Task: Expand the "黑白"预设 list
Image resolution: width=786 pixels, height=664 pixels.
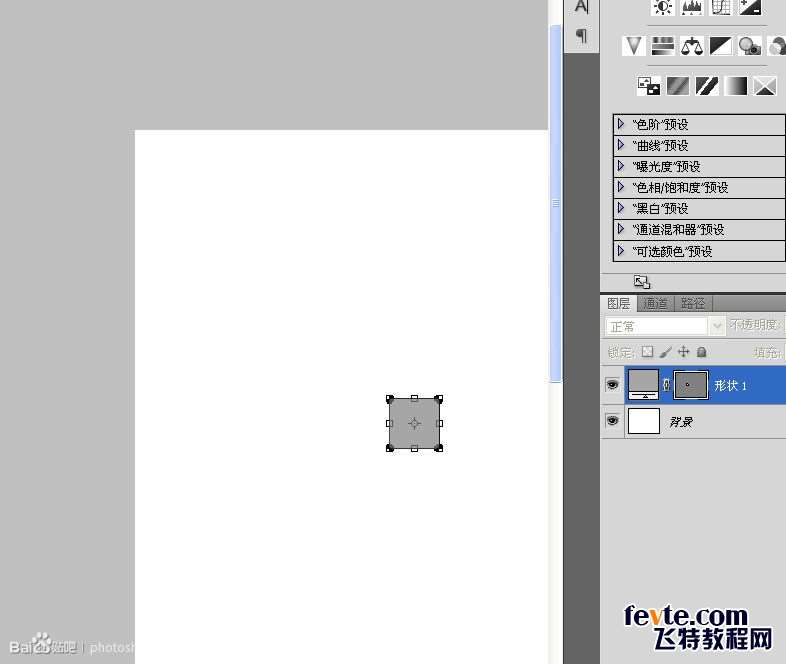Action: (621, 208)
